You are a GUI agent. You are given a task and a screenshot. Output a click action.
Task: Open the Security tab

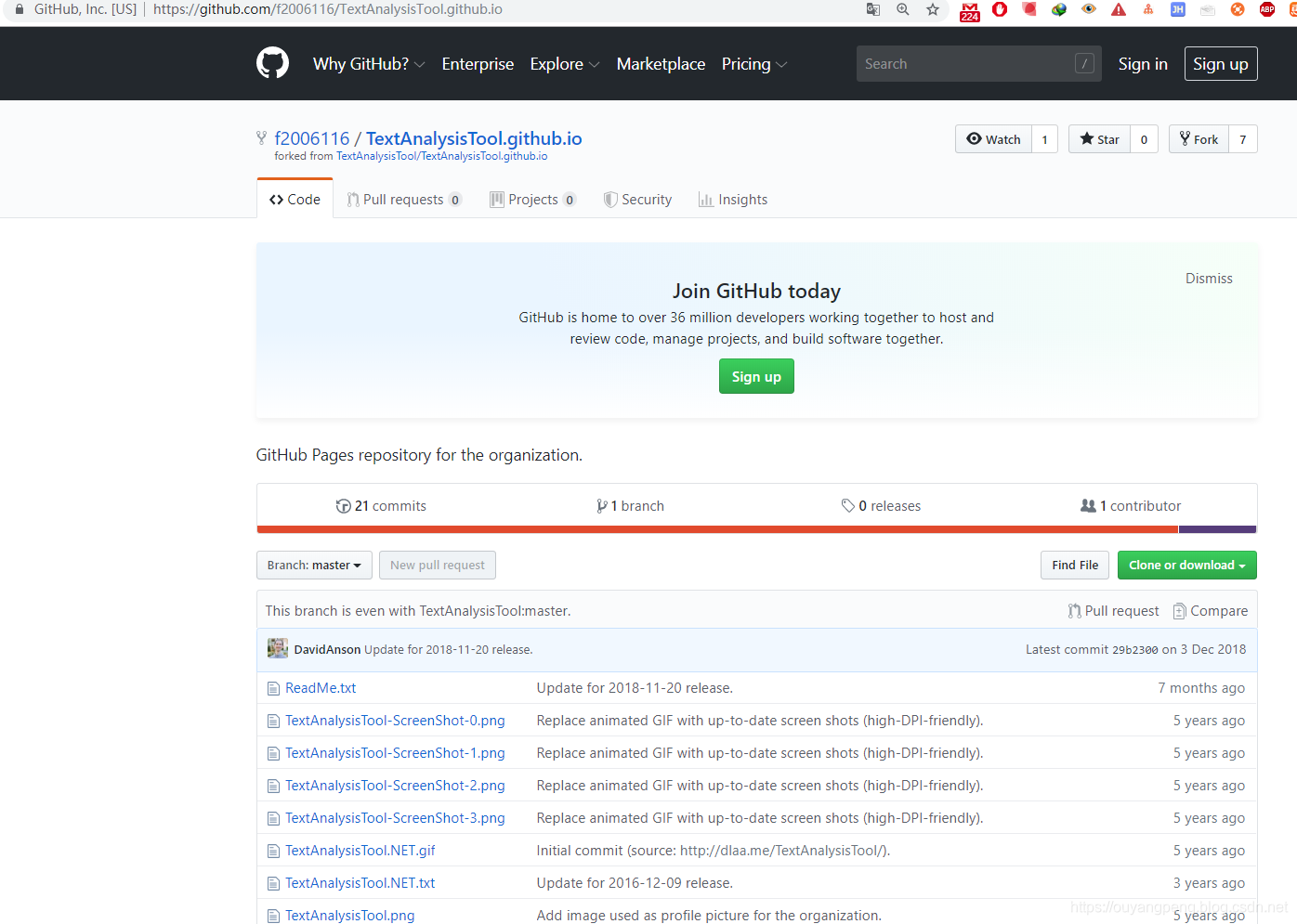click(637, 199)
